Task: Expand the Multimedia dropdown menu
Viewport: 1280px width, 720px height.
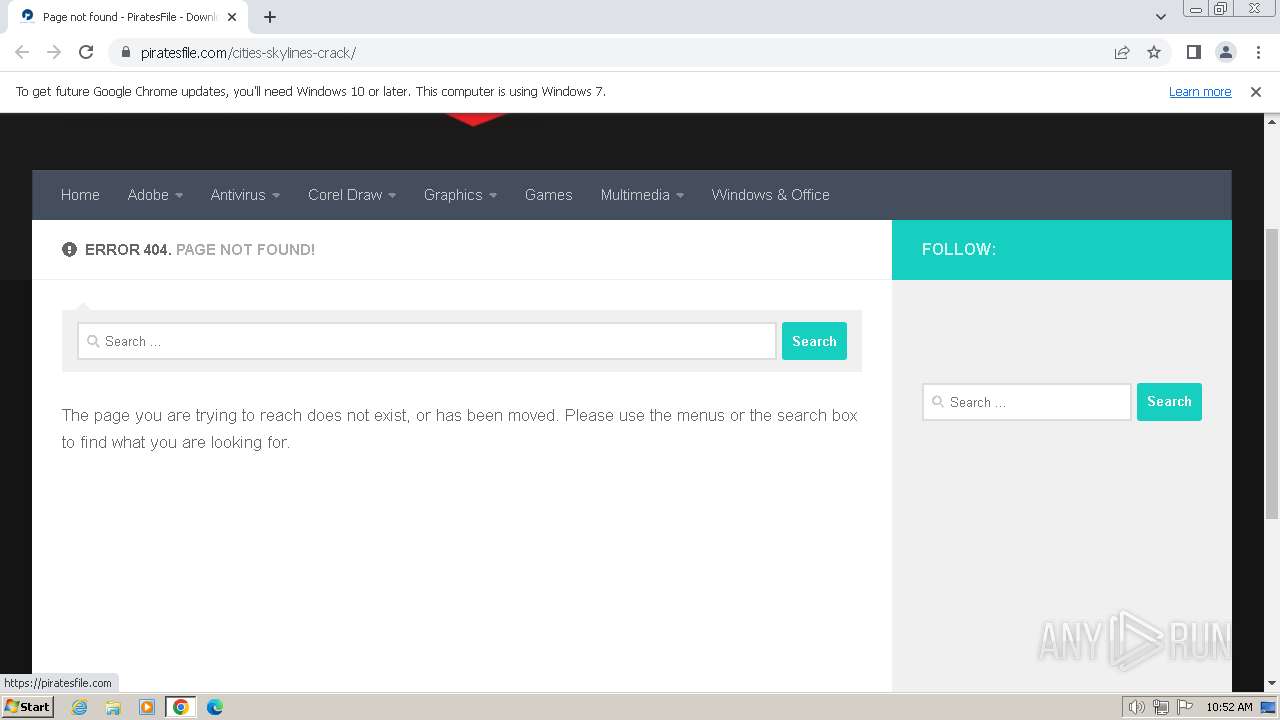Action: tap(642, 195)
